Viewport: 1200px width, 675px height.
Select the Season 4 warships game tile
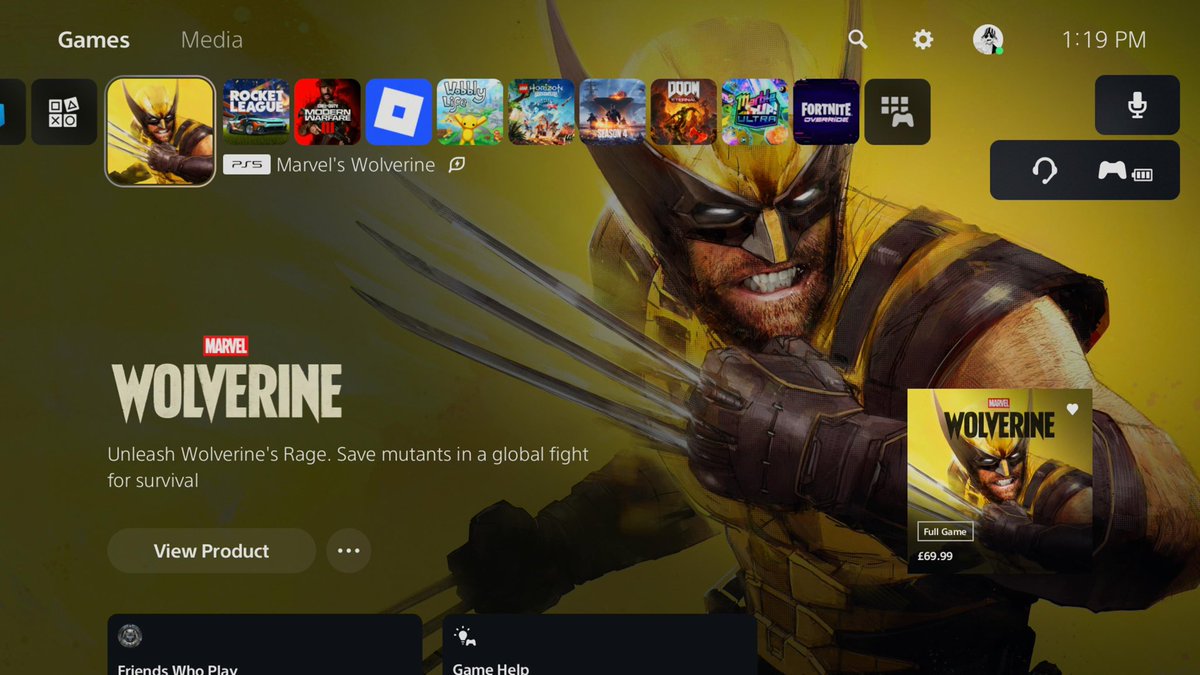click(612, 112)
